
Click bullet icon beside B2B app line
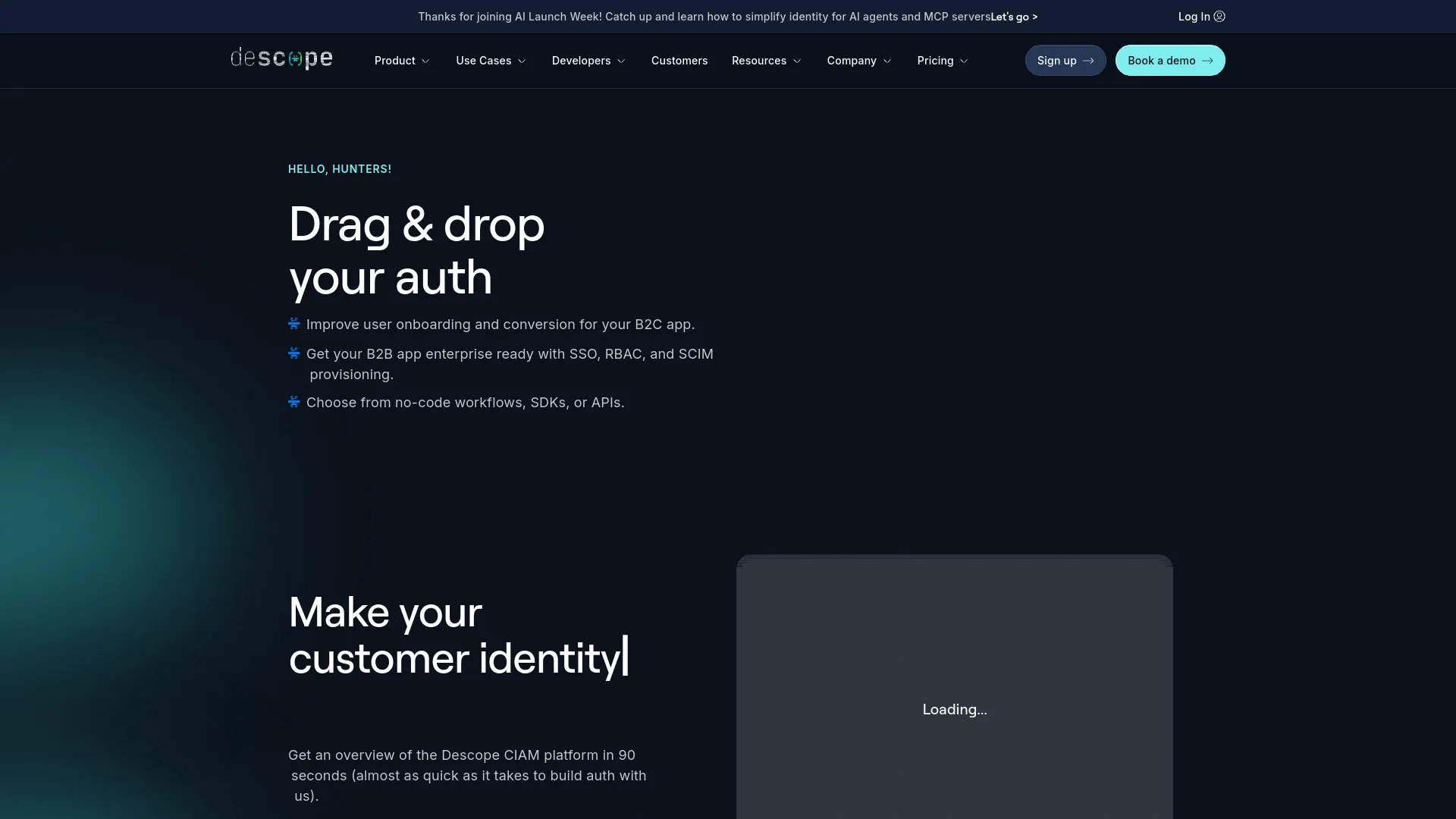294,353
